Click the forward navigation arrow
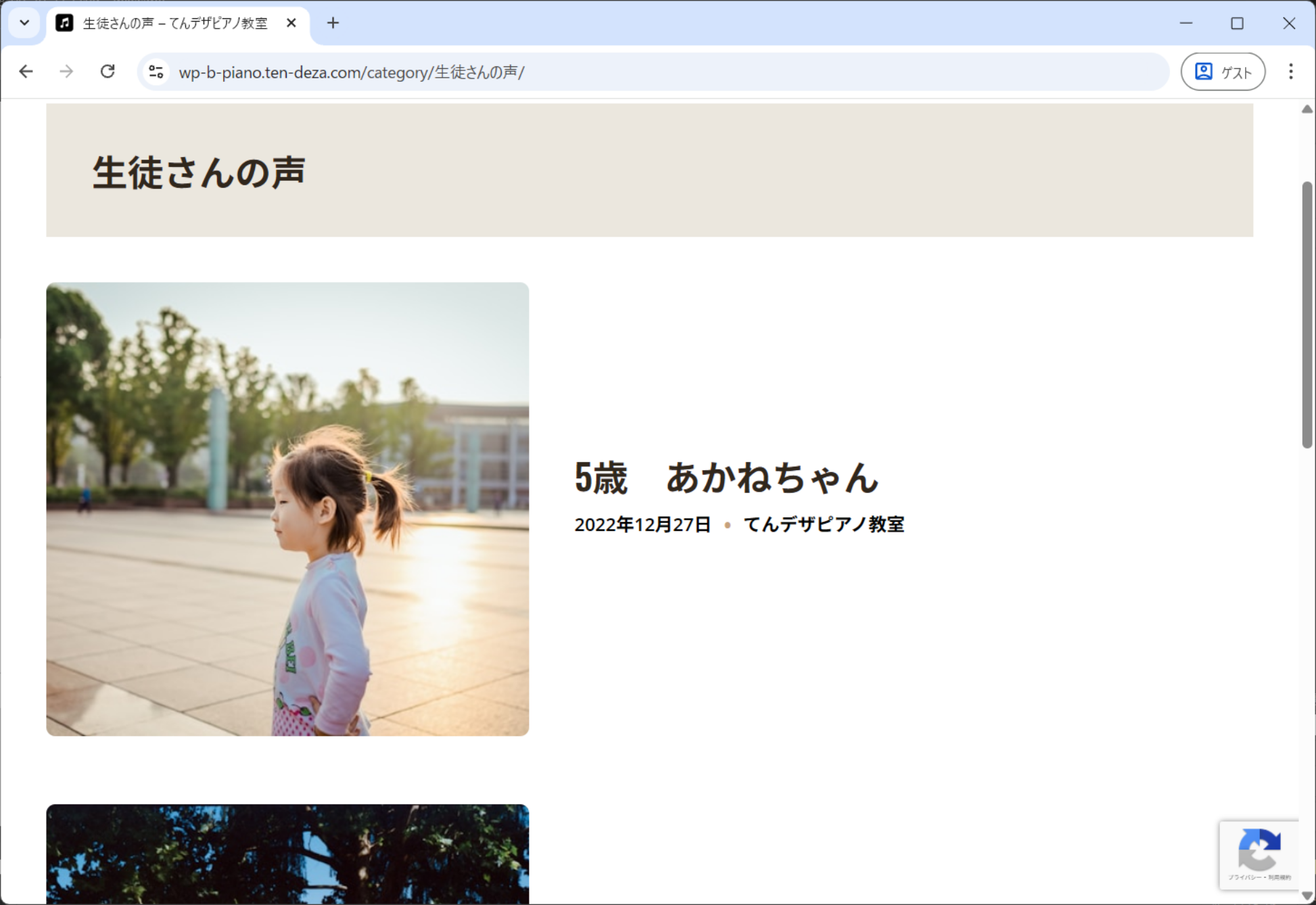The width and height of the screenshot is (1316, 905). tap(66, 72)
